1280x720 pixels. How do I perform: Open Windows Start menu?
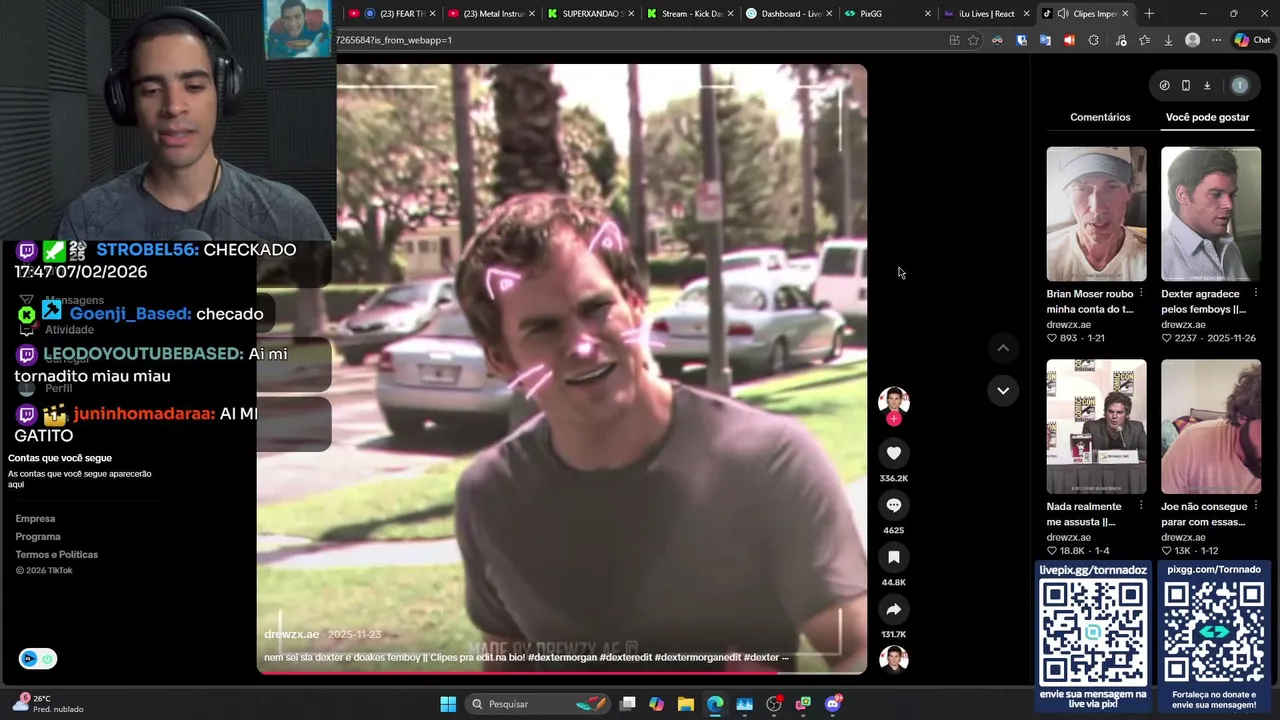tap(448, 704)
